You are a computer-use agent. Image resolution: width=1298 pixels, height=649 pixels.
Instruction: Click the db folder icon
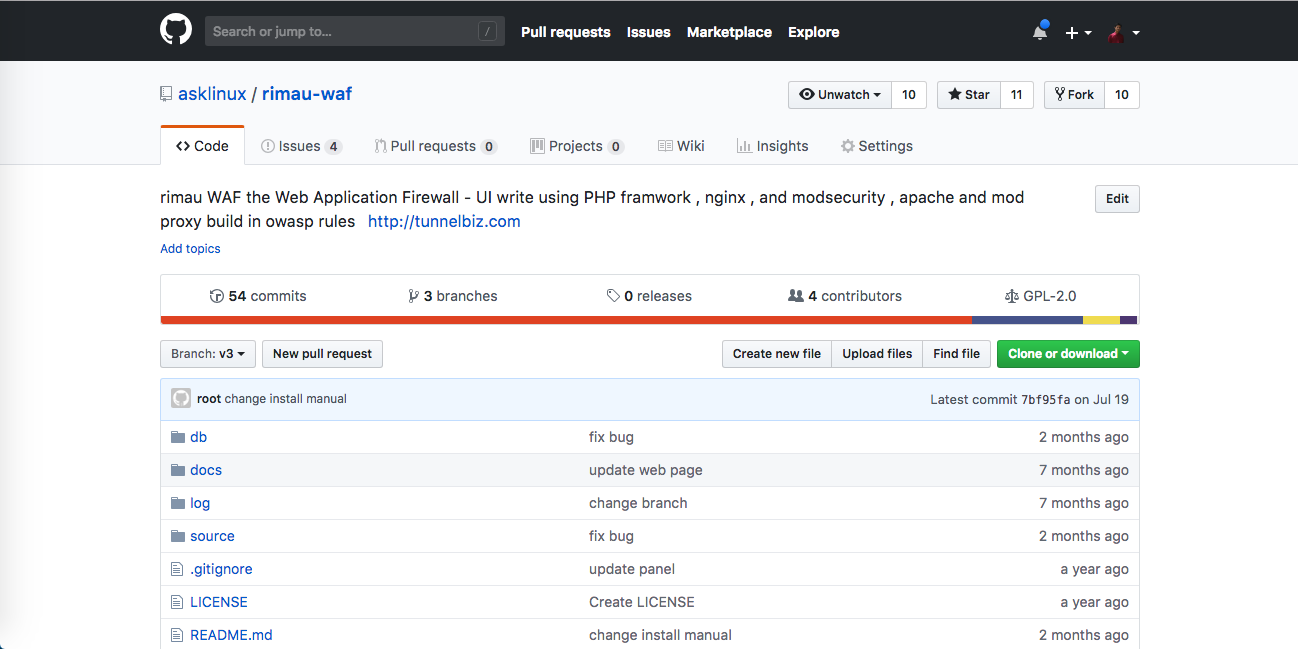pyautogui.click(x=178, y=437)
